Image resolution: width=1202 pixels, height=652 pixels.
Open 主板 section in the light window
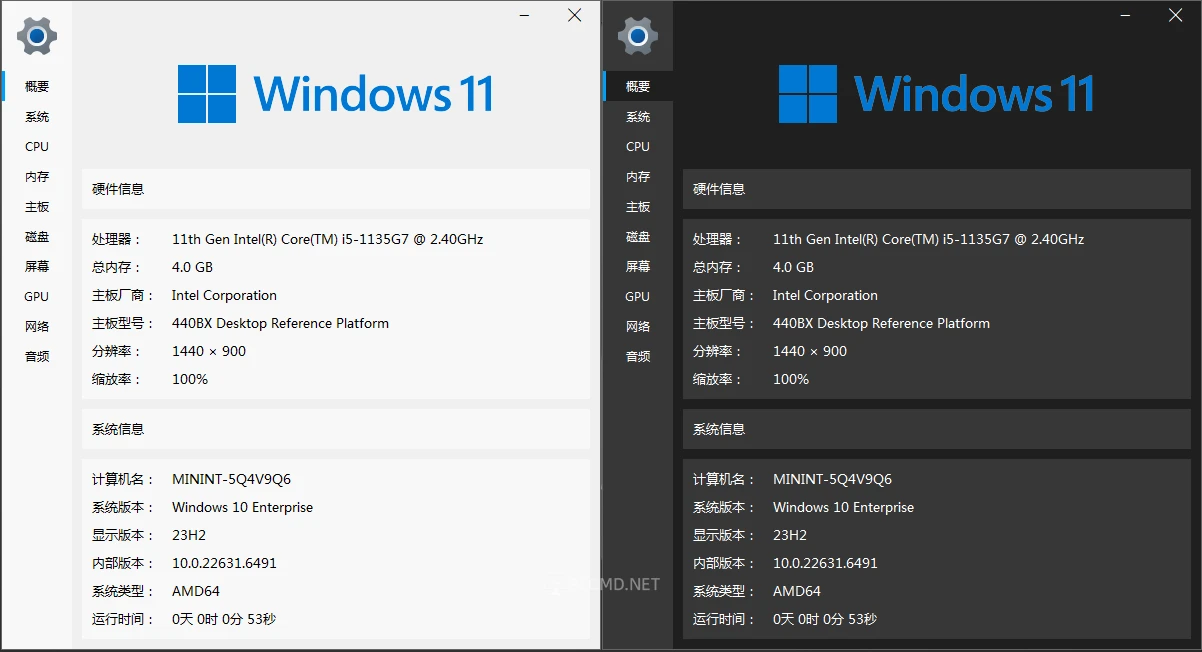point(37,207)
